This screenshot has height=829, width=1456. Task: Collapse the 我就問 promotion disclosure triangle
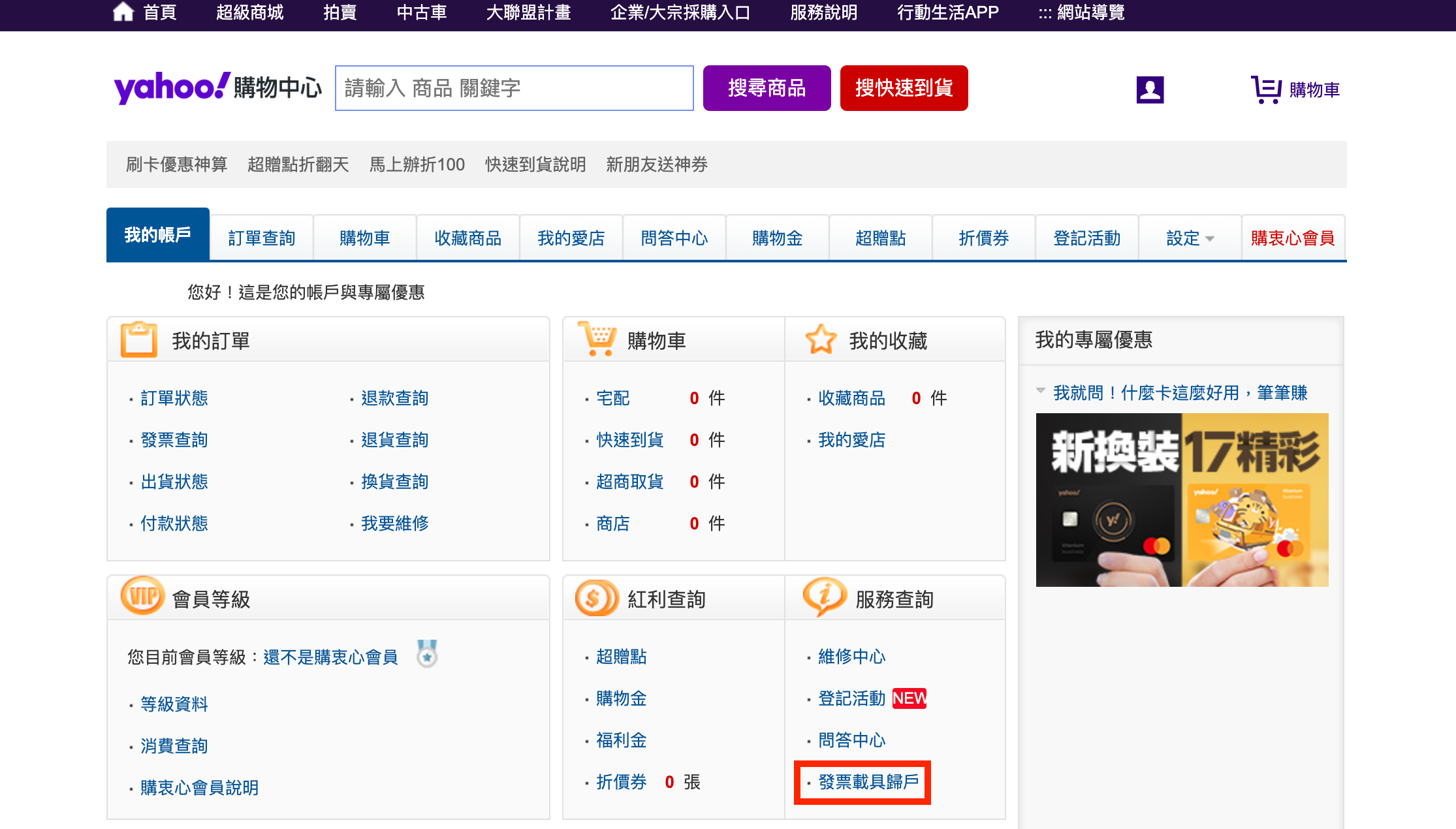click(1041, 391)
